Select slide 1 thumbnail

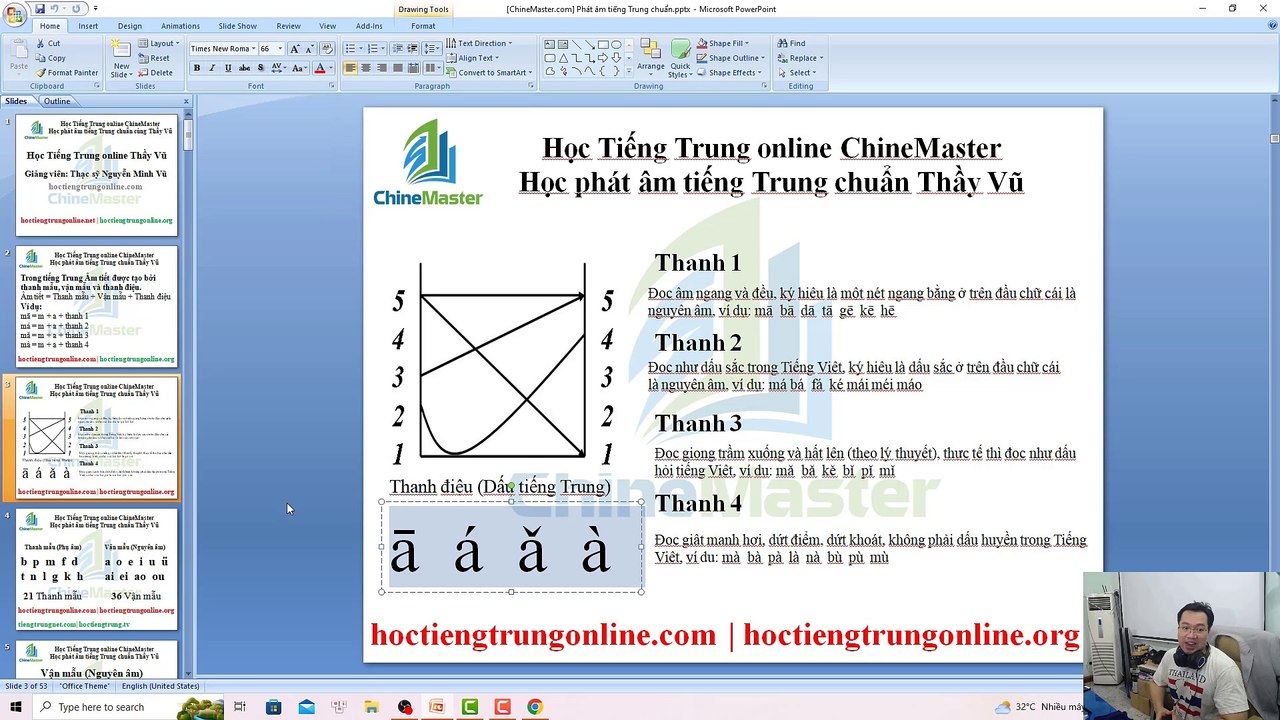[x=97, y=176]
